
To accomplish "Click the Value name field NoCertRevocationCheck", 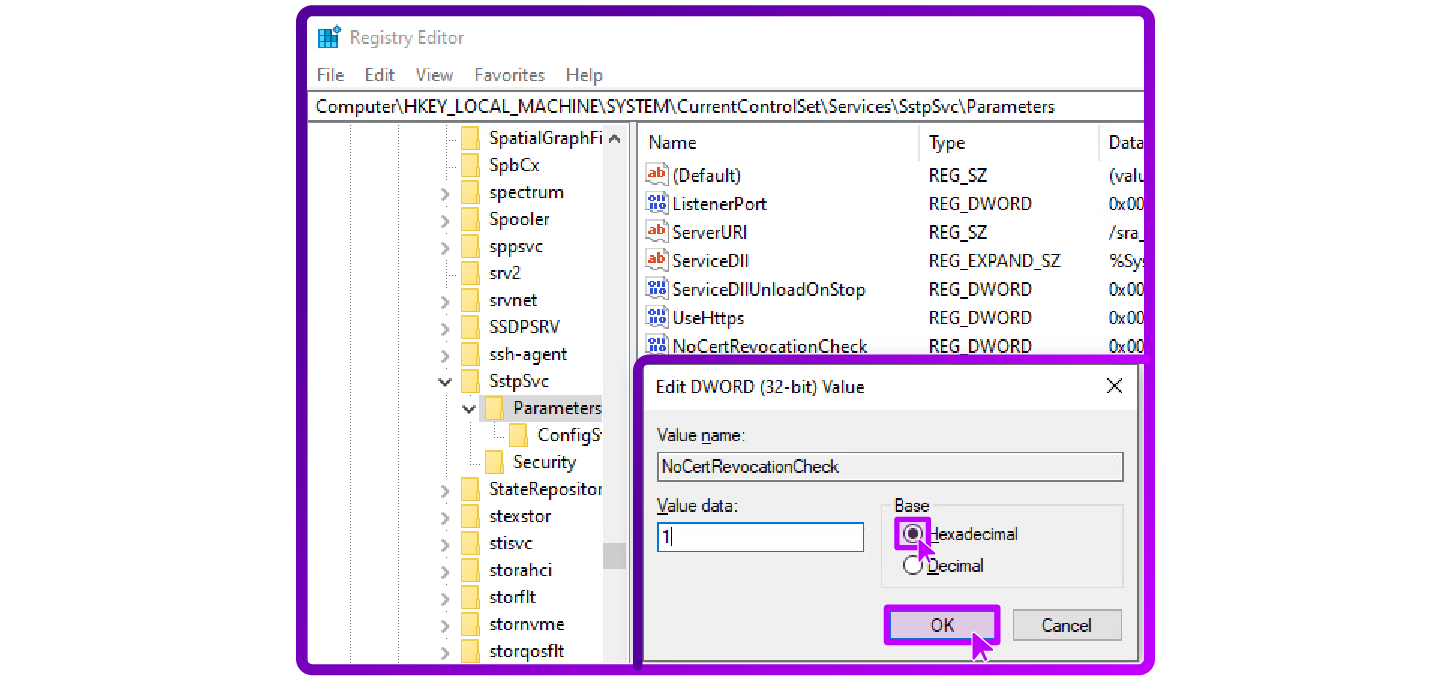I will (x=890, y=467).
